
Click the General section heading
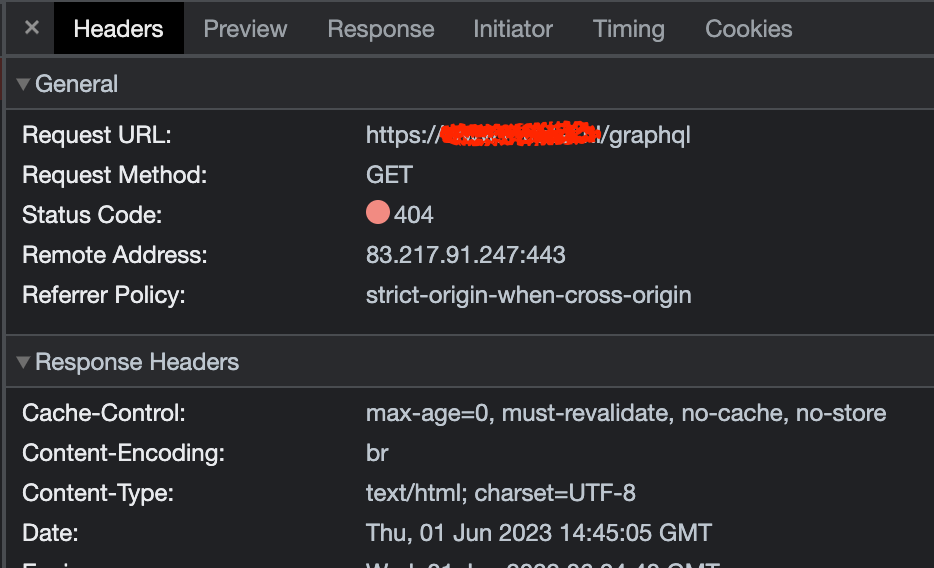coord(76,84)
